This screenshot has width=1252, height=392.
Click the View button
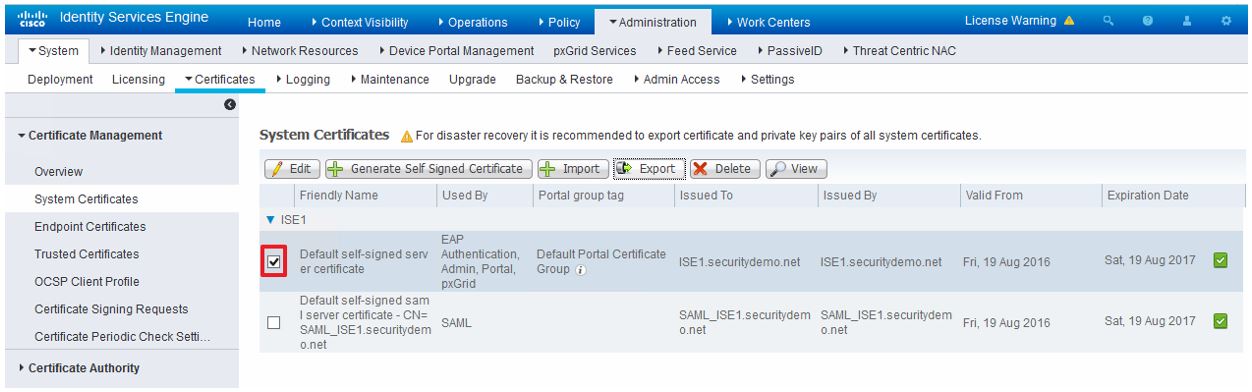click(796, 168)
